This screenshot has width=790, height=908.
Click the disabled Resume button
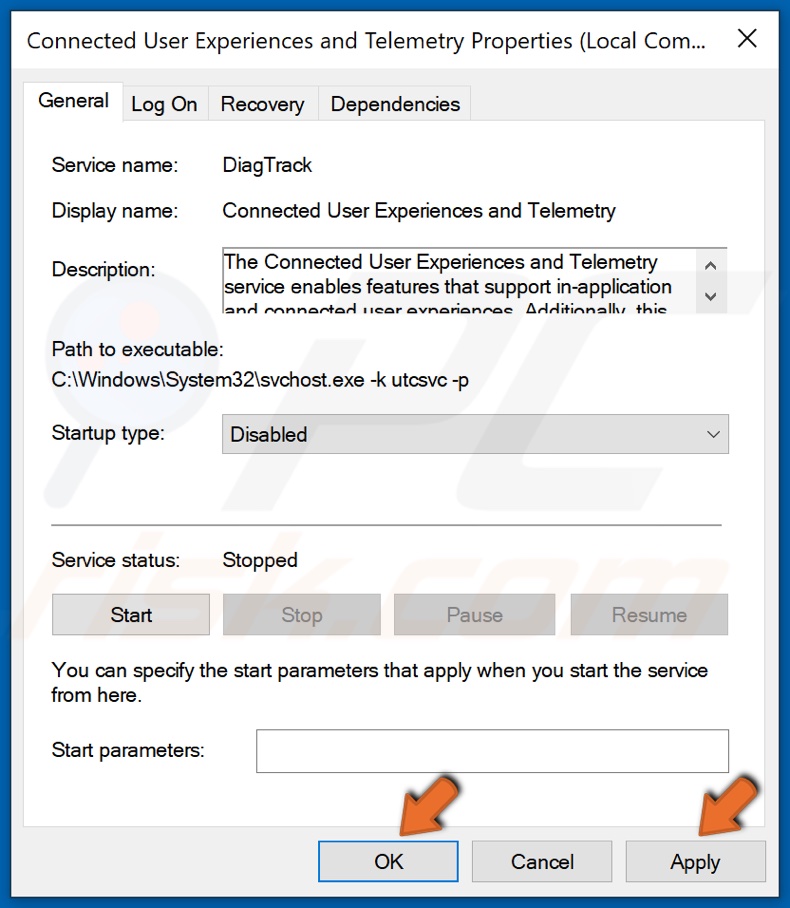pyautogui.click(x=648, y=614)
